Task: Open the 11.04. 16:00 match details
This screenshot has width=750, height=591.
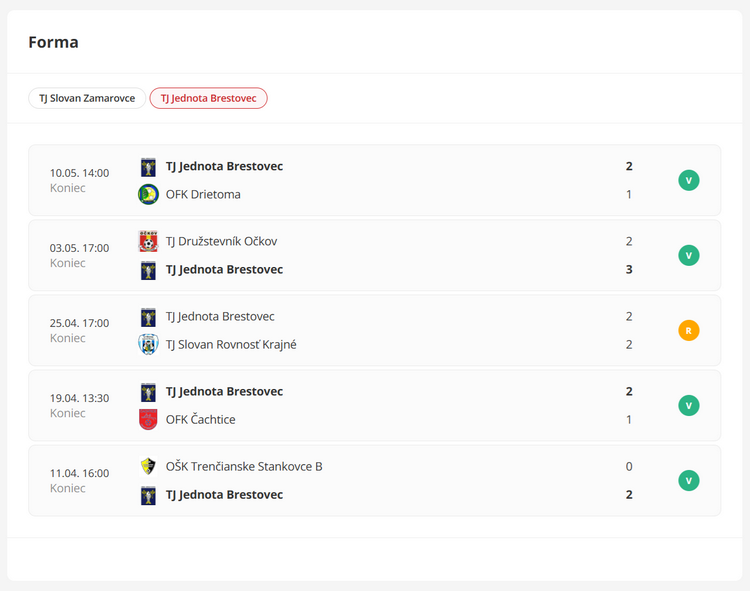Action: pos(375,481)
